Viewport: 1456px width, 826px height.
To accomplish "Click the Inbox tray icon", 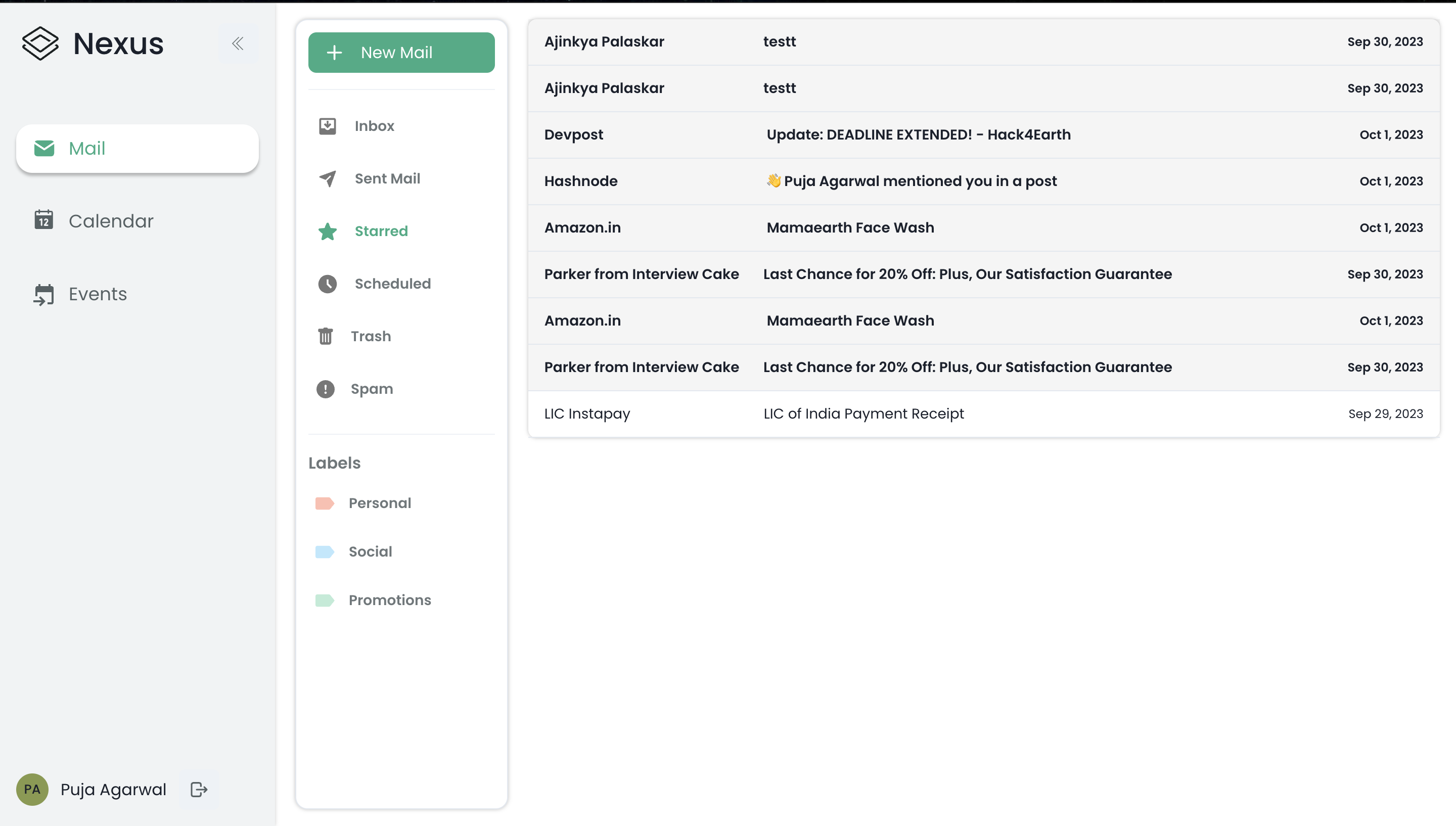I will click(x=327, y=126).
